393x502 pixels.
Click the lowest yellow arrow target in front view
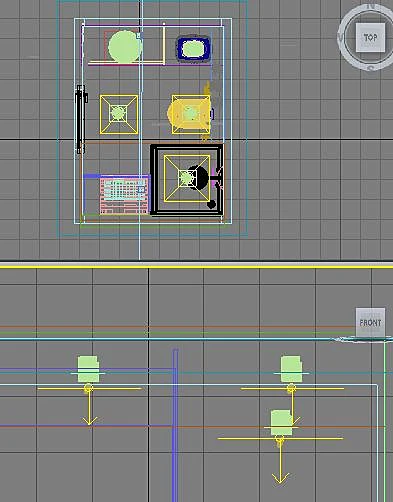[280, 479]
